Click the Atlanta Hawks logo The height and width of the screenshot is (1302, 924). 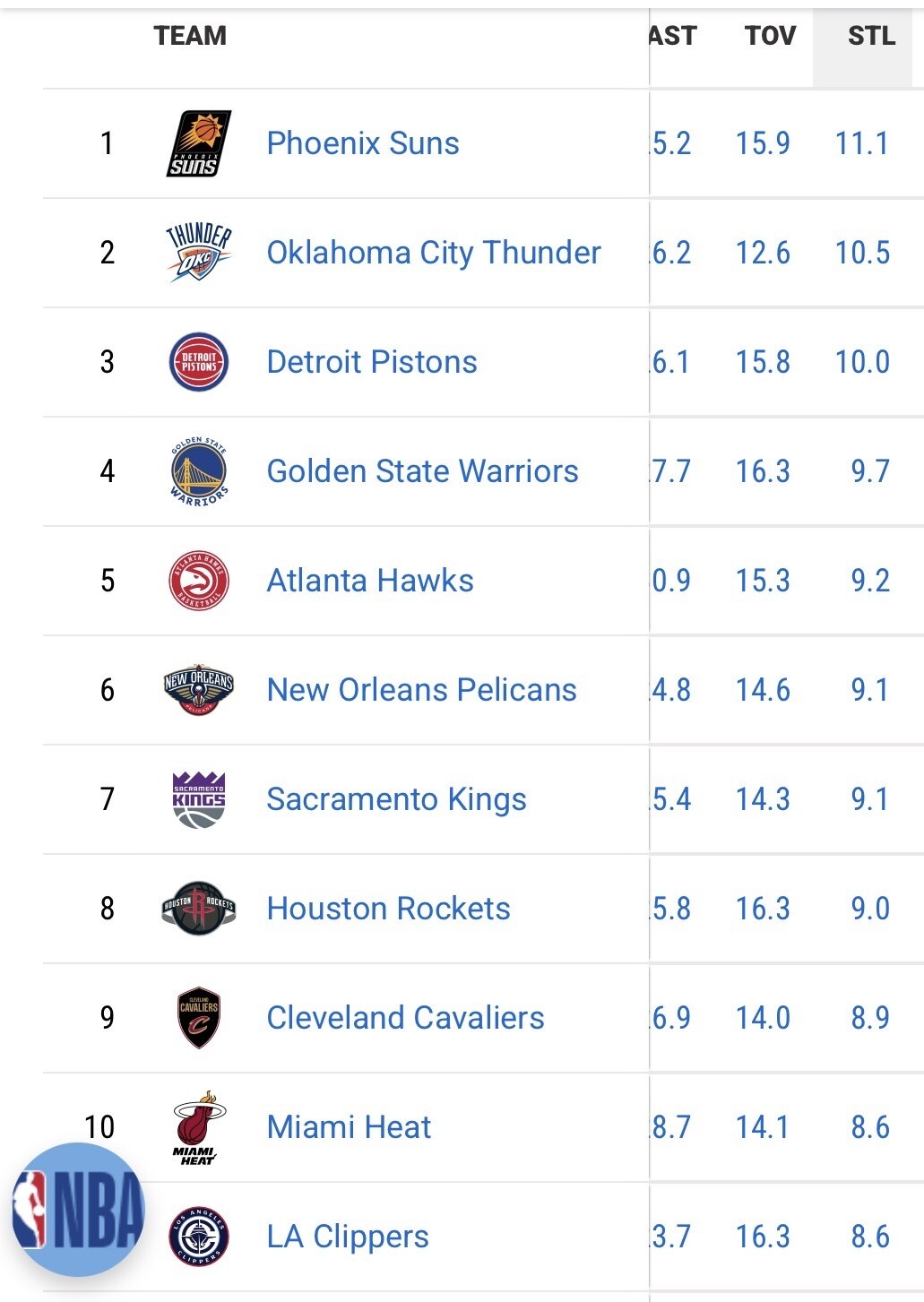tap(198, 581)
